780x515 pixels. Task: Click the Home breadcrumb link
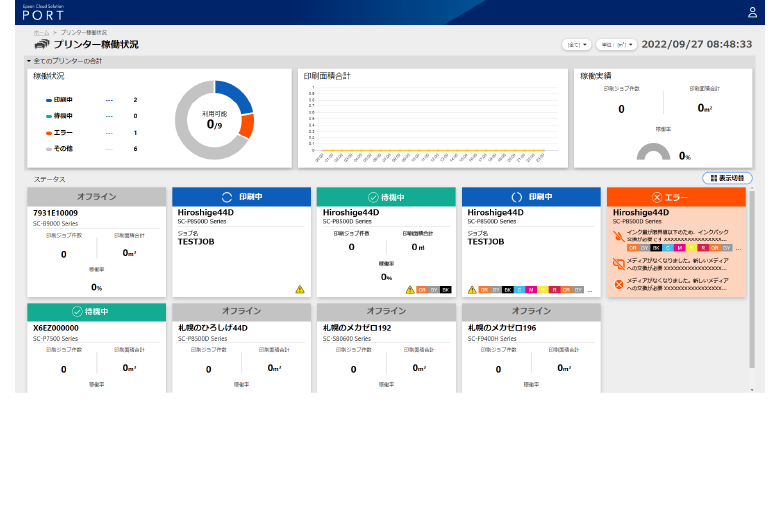point(41,33)
